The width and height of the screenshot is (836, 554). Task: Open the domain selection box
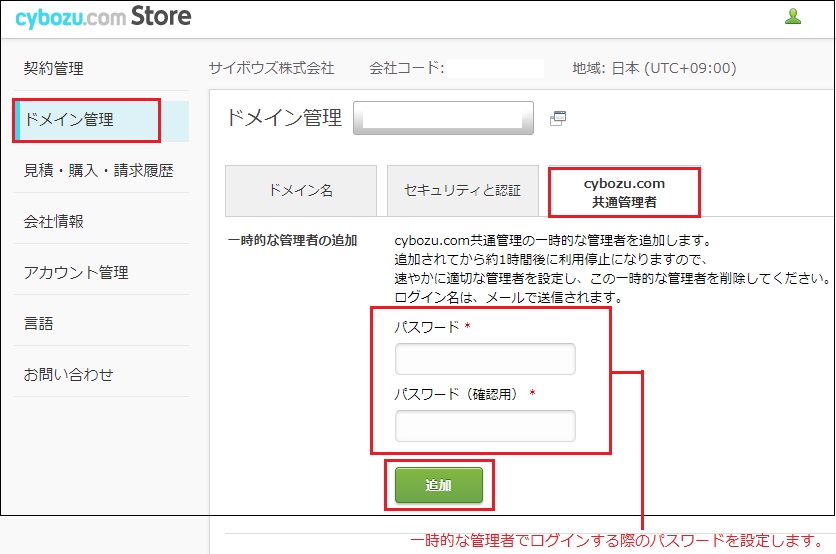click(443, 118)
